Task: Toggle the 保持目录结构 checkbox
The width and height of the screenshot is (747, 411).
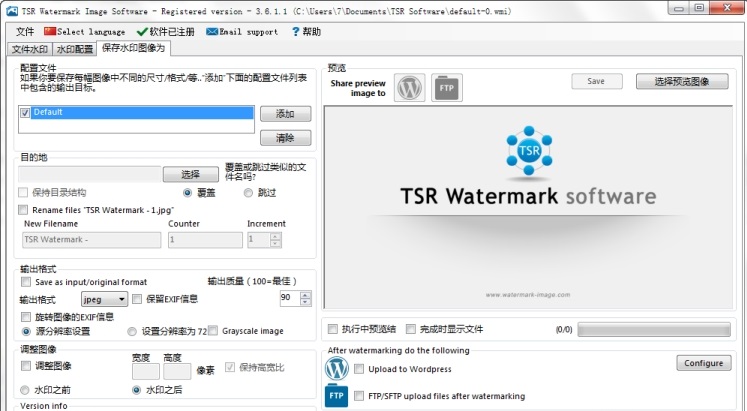Action: point(23,192)
